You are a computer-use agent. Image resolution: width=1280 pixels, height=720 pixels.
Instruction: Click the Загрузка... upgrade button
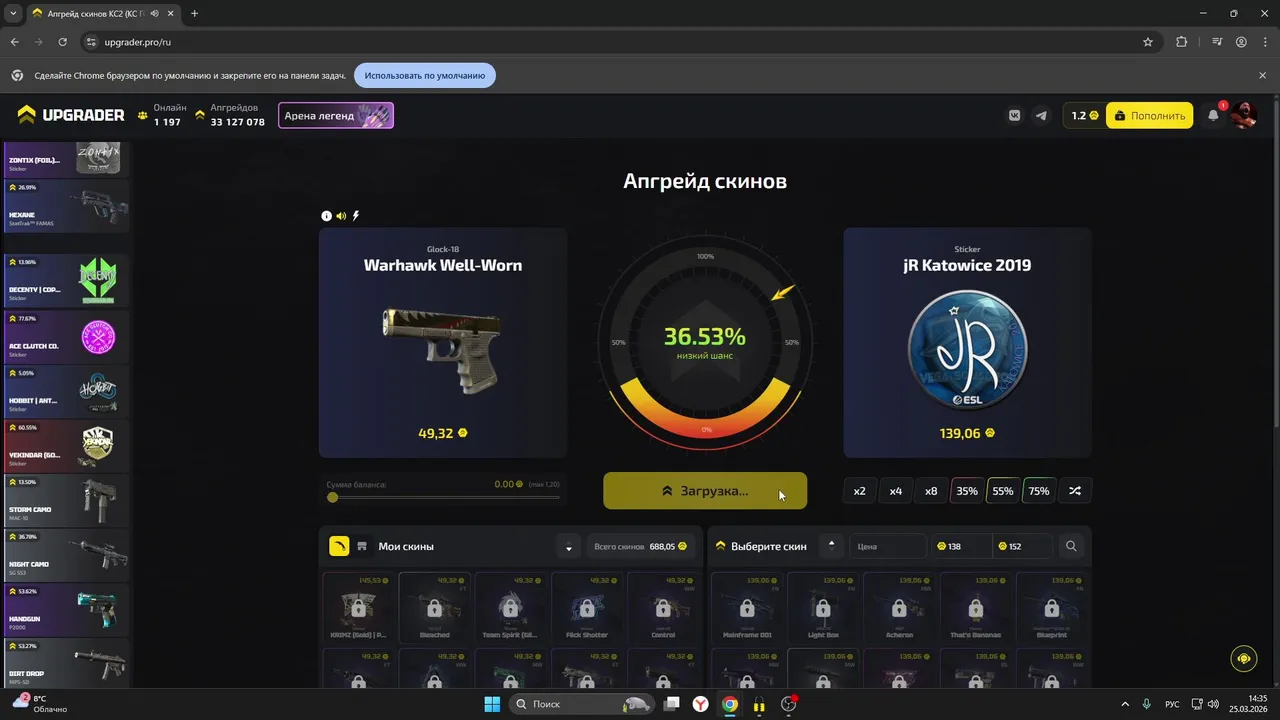tap(705, 491)
